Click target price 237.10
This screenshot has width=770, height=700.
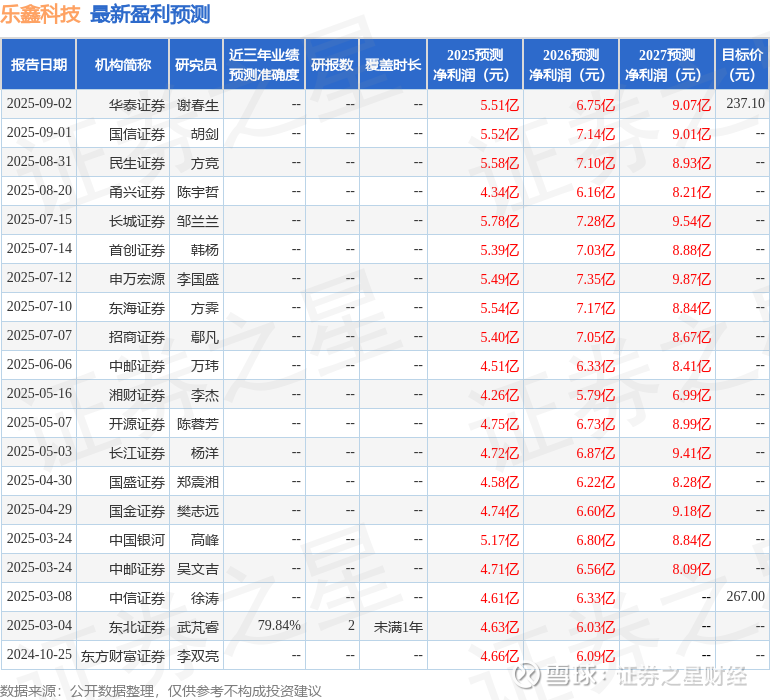(x=745, y=103)
